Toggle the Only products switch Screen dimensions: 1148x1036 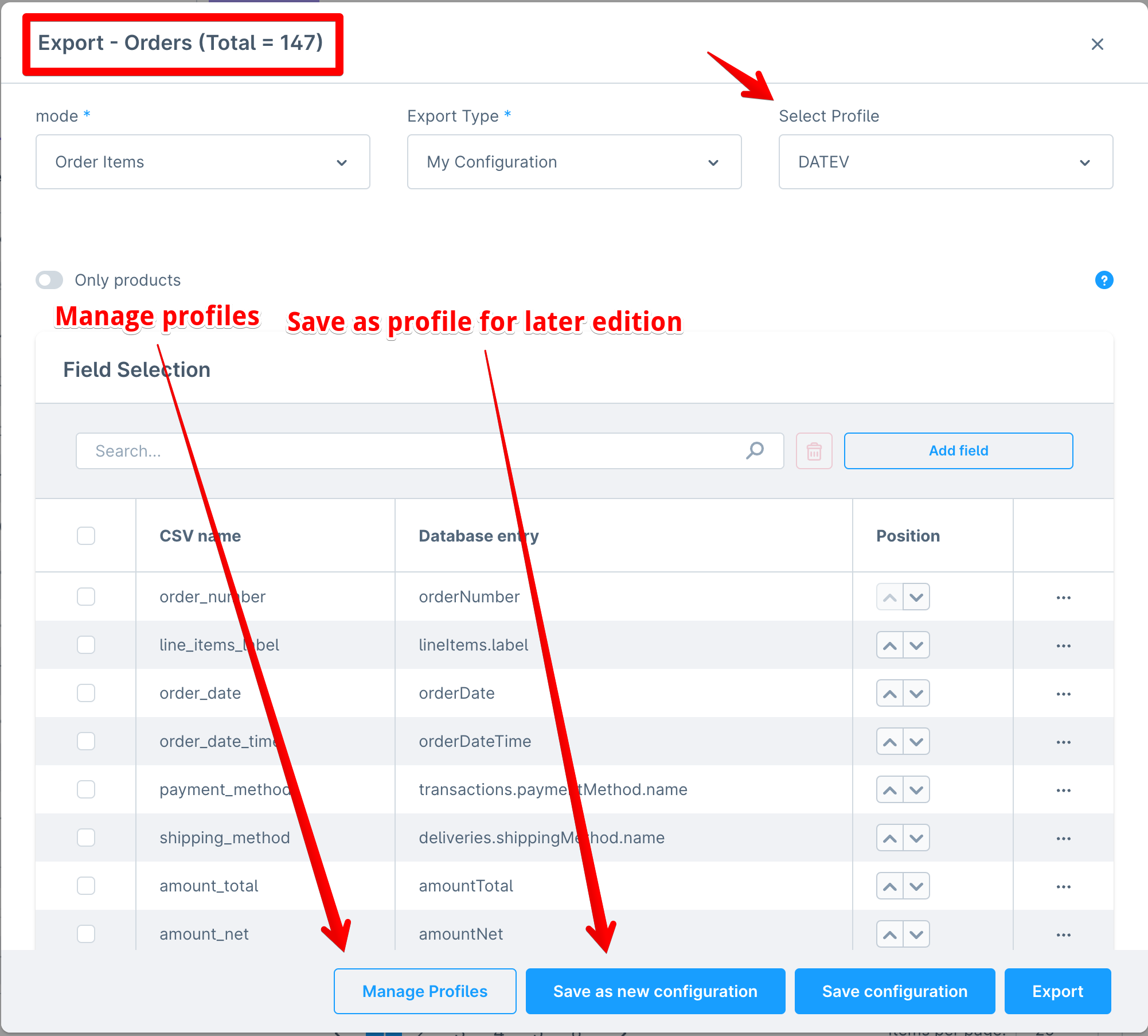[x=49, y=280]
